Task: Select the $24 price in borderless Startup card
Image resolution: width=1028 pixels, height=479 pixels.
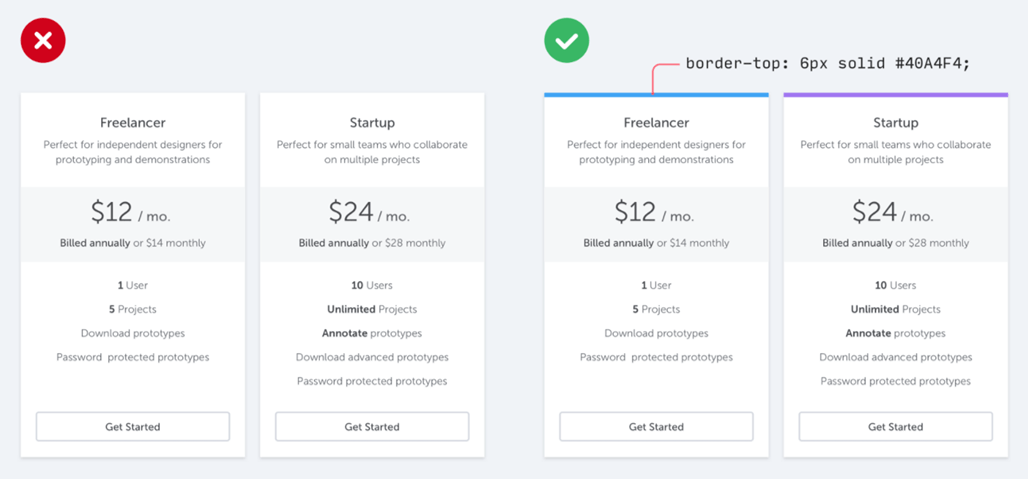Action: (351, 212)
